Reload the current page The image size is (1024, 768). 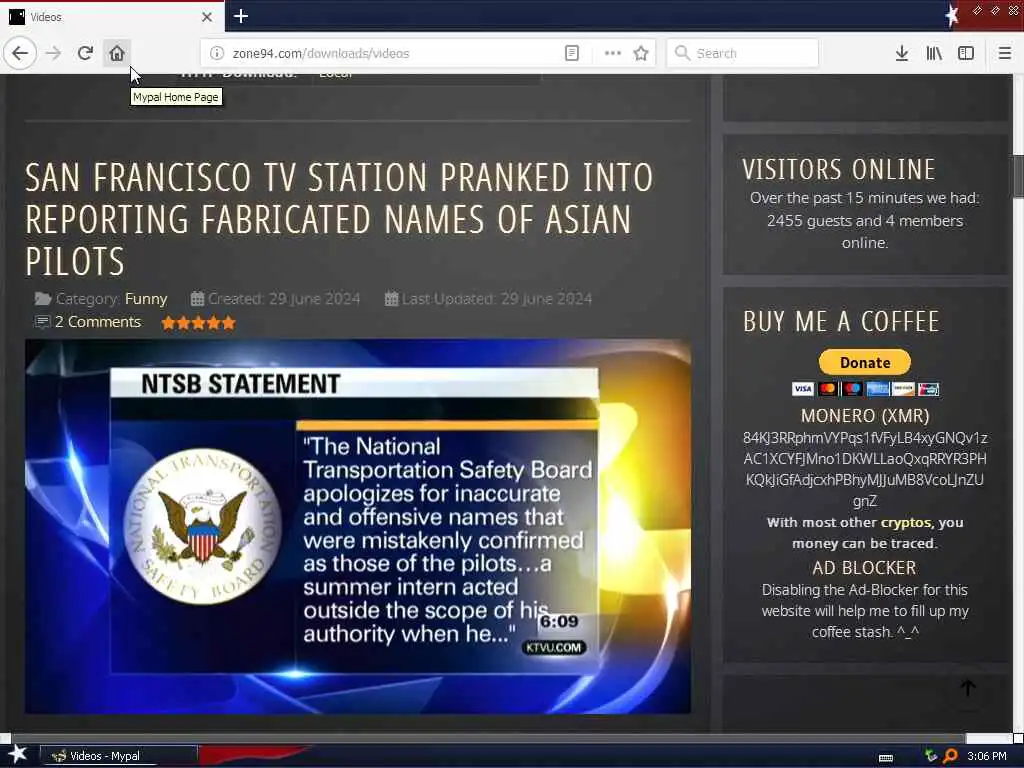[x=85, y=53]
